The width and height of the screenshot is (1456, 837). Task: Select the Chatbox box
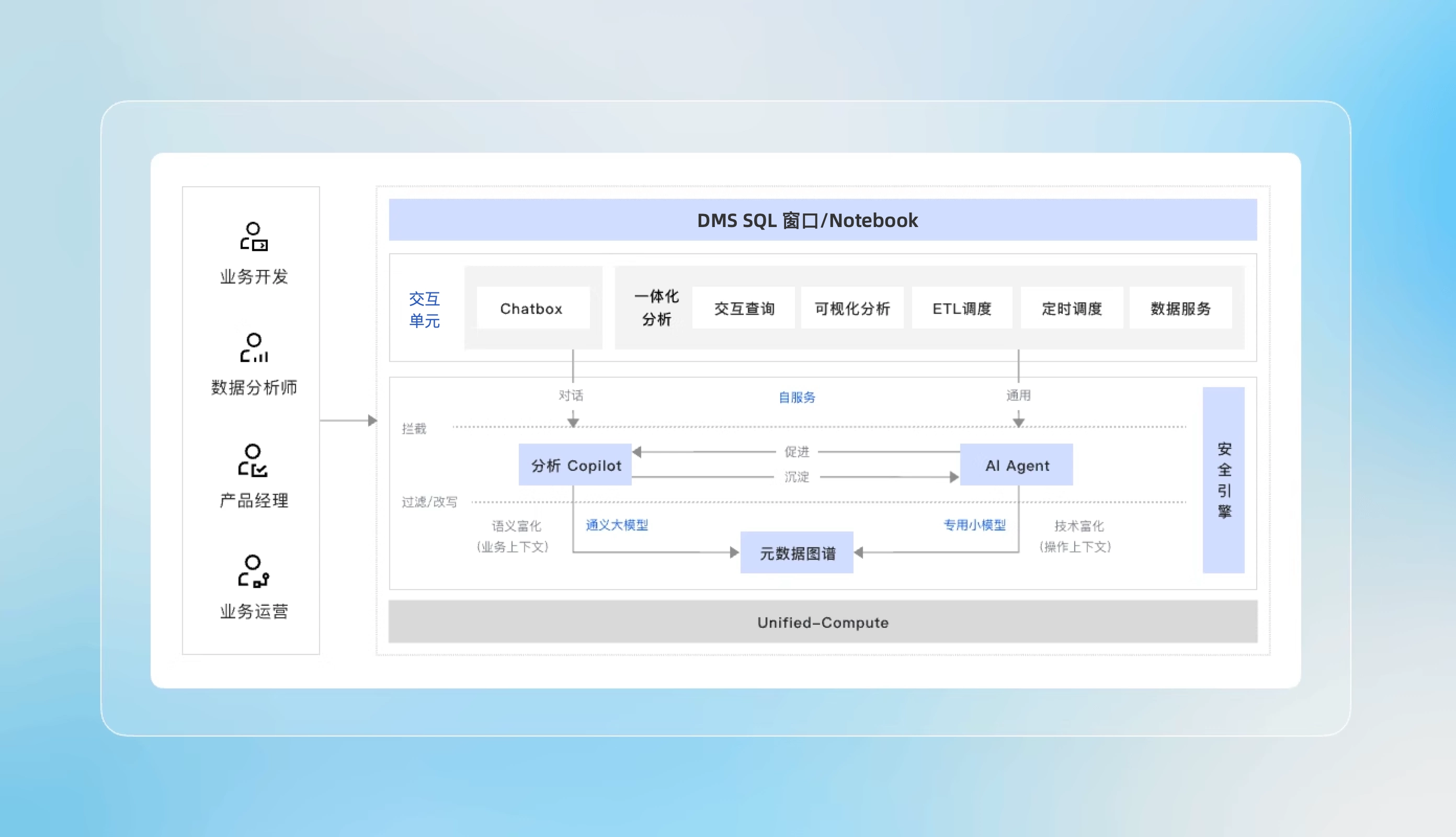point(532,308)
